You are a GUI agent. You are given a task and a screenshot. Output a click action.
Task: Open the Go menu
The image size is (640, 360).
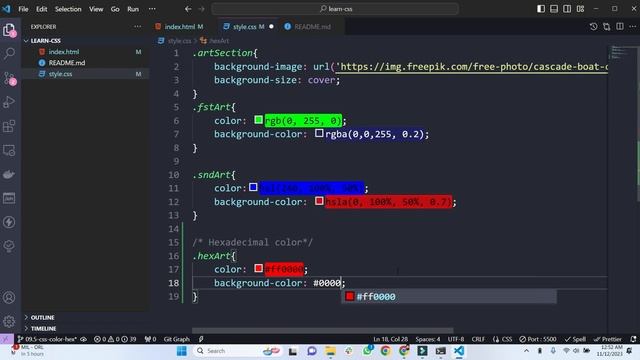115,9
